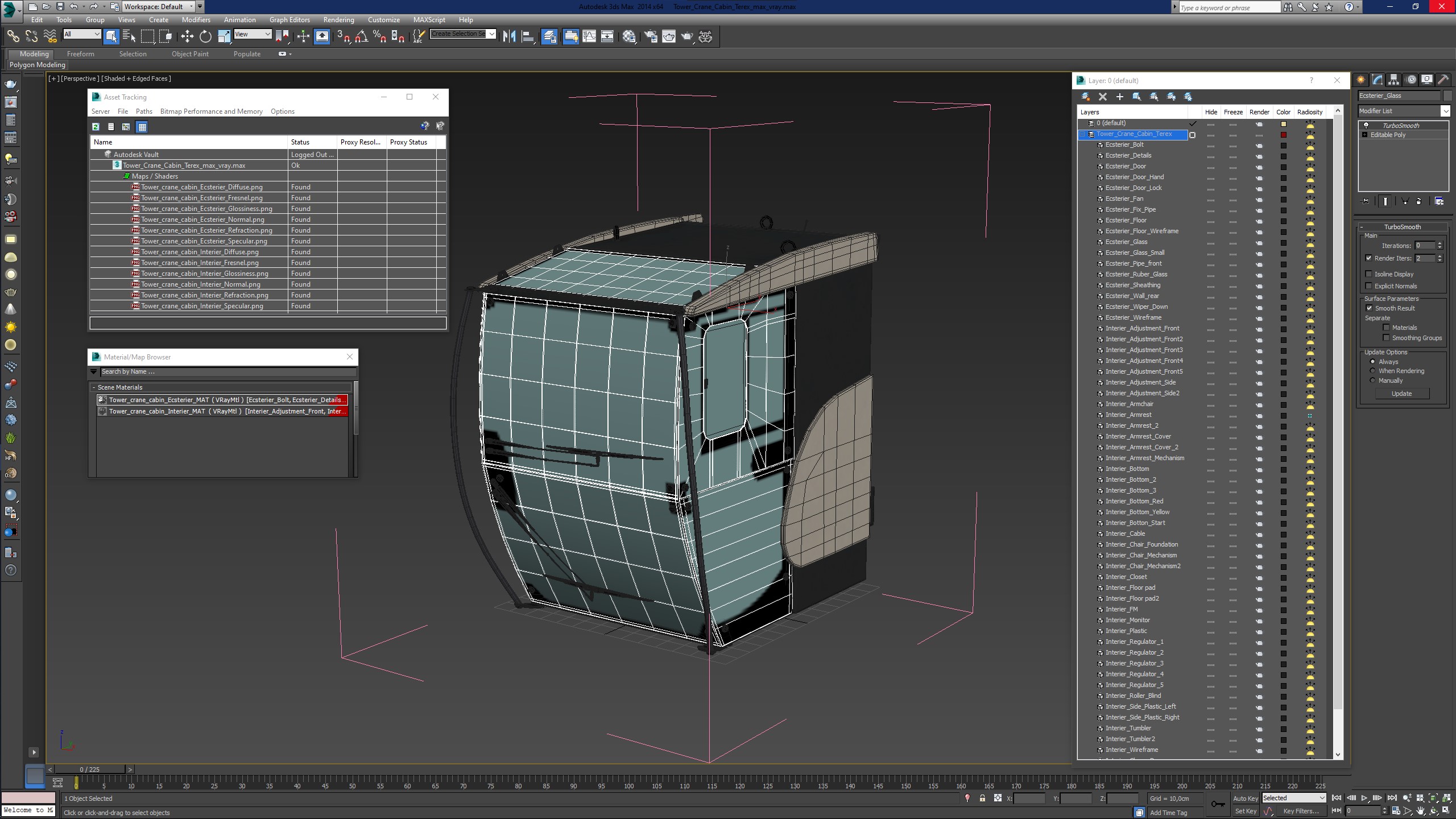Image resolution: width=1456 pixels, height=819 pixels.
Task: Open the Material Editor icon
Action: pyautogui.click(x=629, y=36)
